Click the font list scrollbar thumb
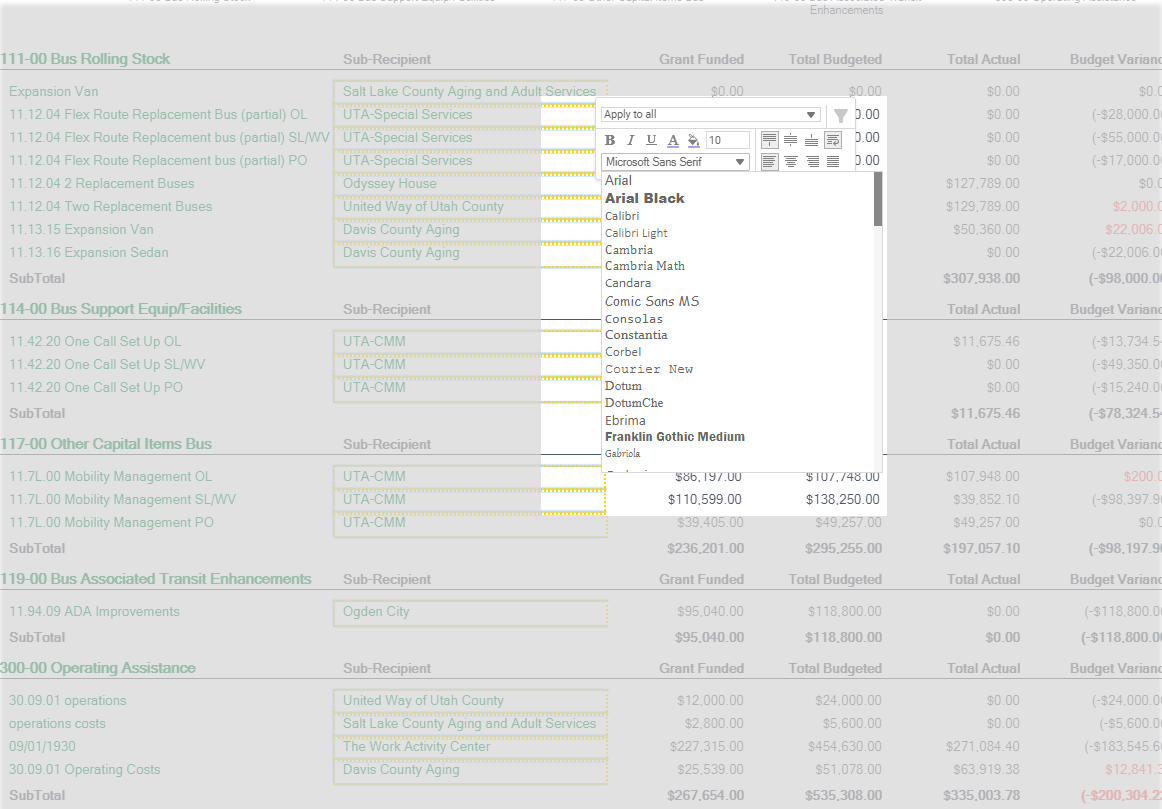The width and height of the screenshot is (1162, 809). point(878,199)
